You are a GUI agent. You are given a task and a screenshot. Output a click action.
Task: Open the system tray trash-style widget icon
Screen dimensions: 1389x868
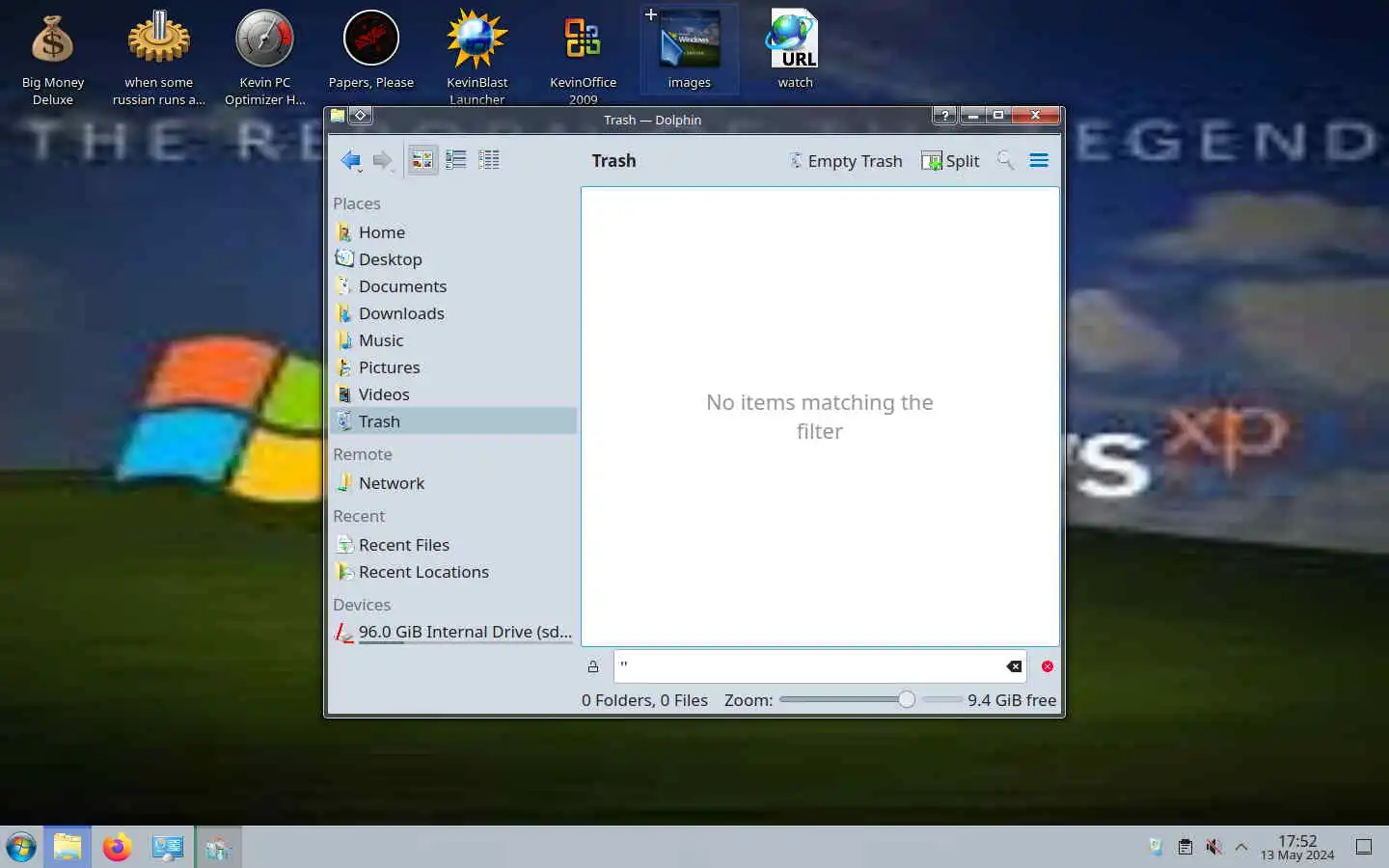(x=1156, y=847)
